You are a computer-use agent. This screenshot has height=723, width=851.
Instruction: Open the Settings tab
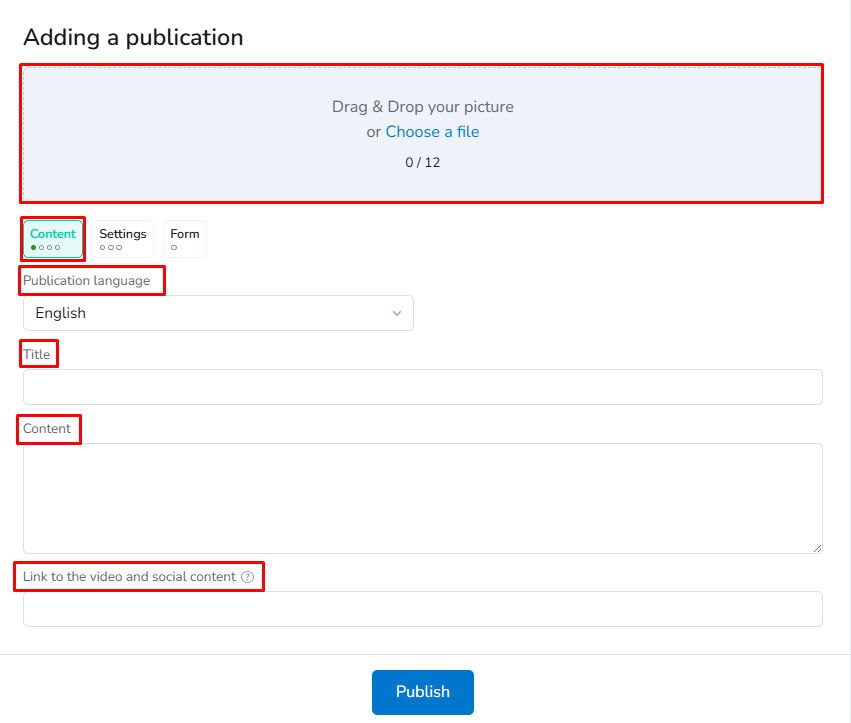123,239
